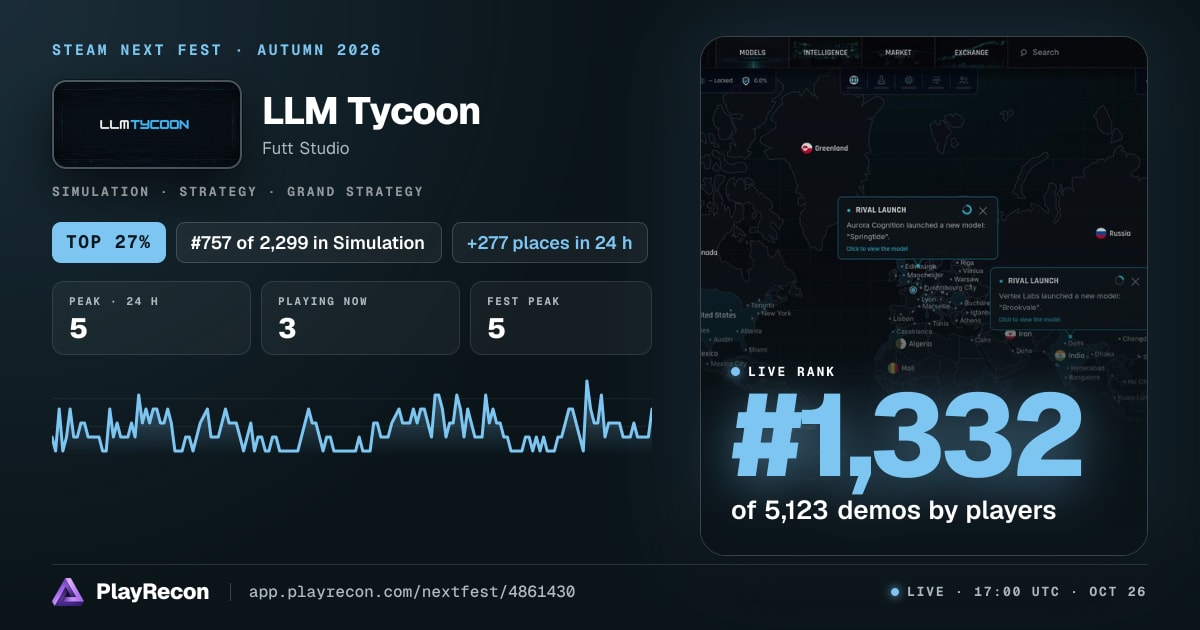Click the Futt Studio developer name

[x=306, y=148]
